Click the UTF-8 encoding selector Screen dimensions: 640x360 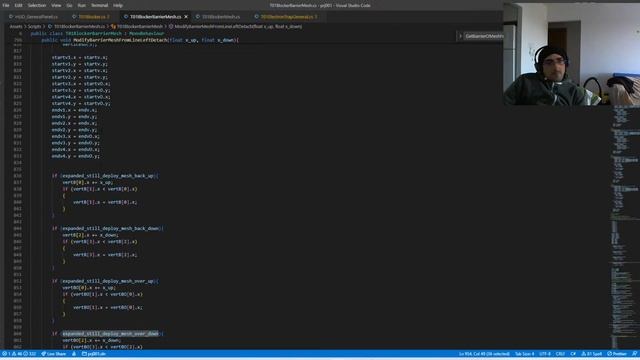point(545,354)
